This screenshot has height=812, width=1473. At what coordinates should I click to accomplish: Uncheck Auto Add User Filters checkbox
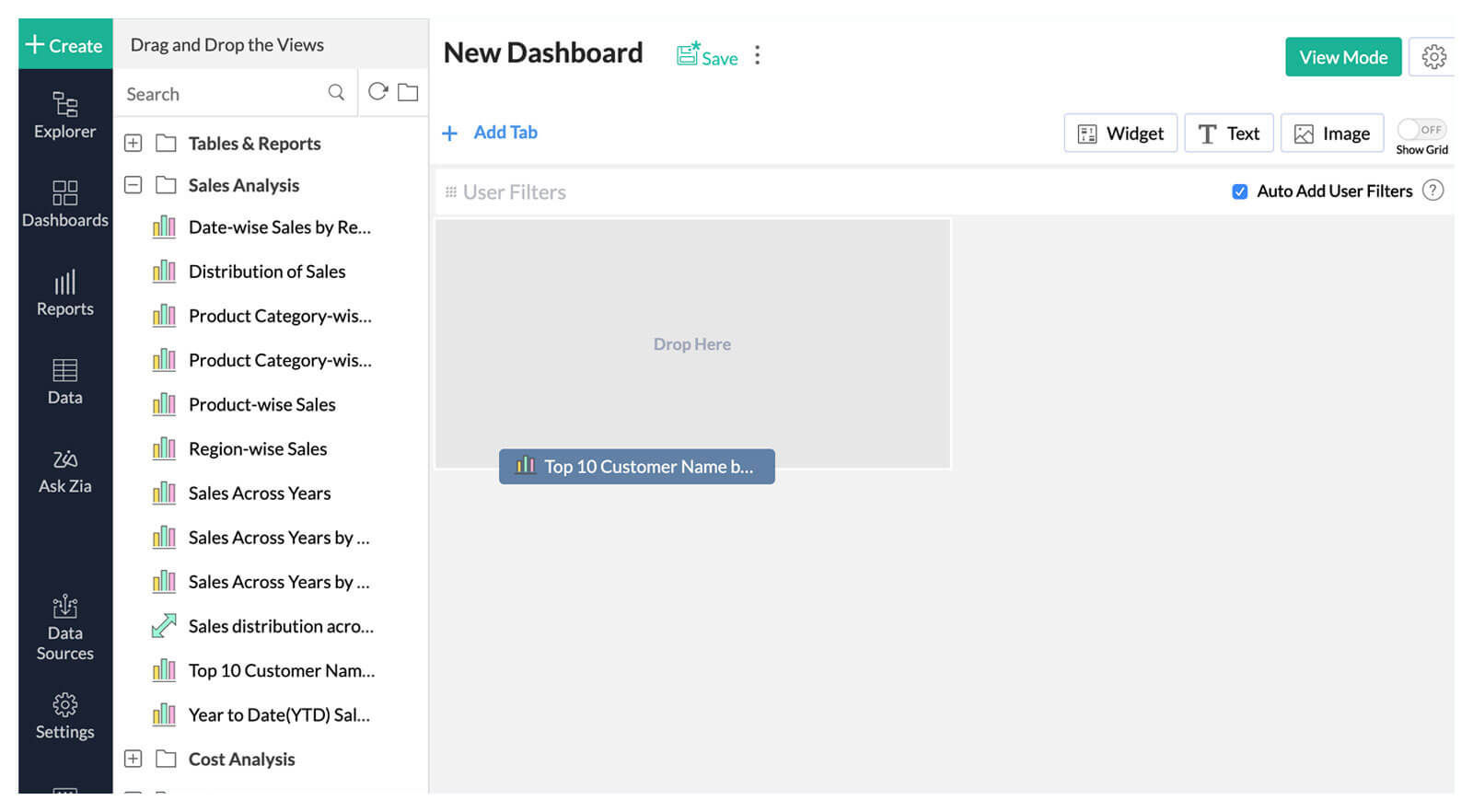tap(1240, 191)
